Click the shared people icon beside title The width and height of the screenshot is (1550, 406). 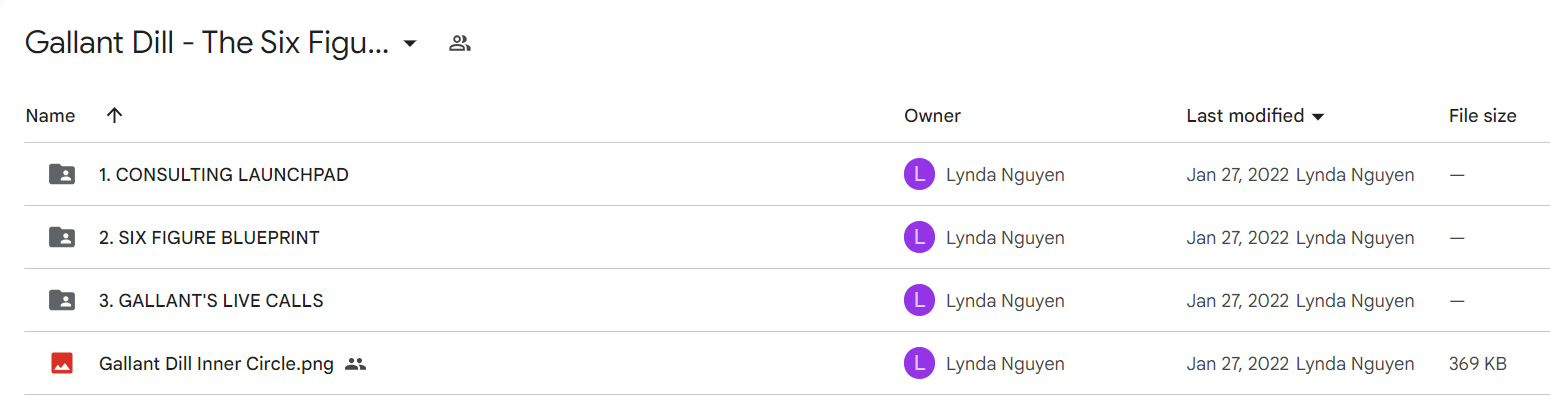tap(460, 43)
